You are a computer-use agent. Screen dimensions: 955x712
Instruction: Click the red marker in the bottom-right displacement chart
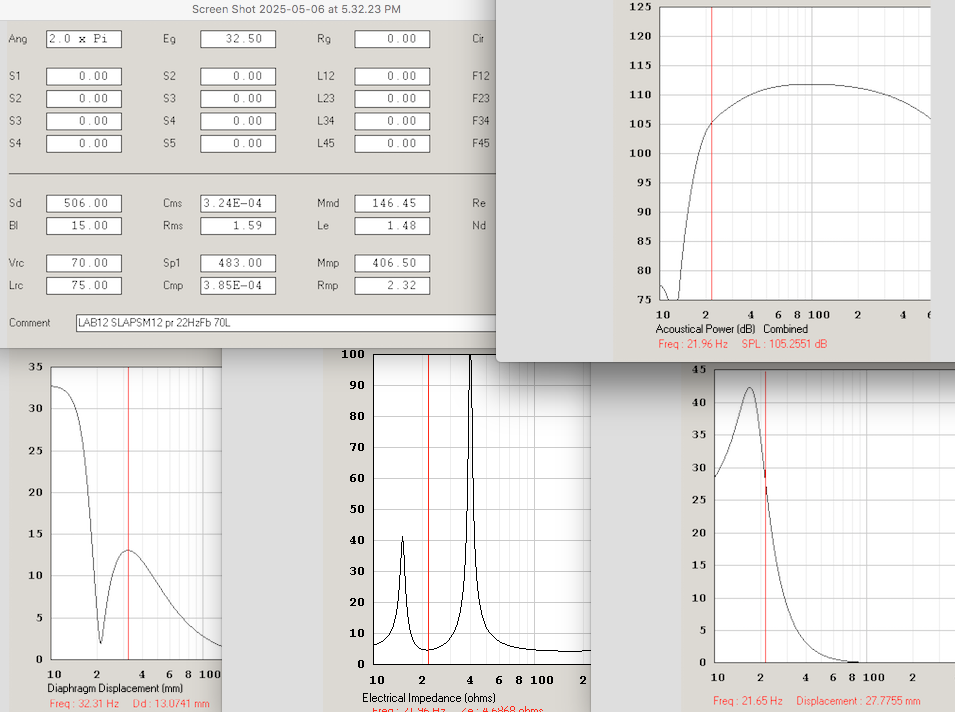[766, 516]
